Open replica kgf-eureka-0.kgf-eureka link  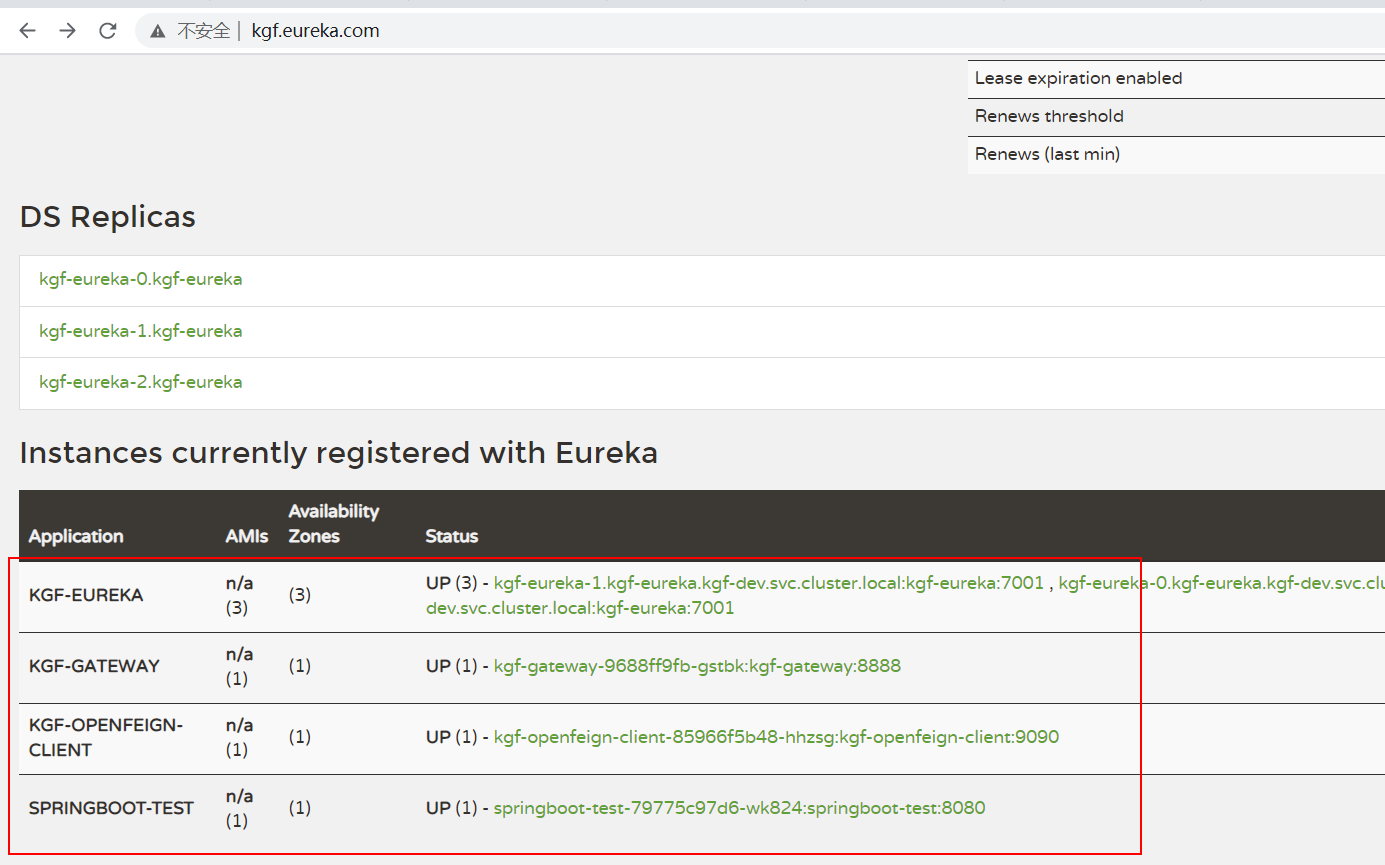[x=140, y=279]
